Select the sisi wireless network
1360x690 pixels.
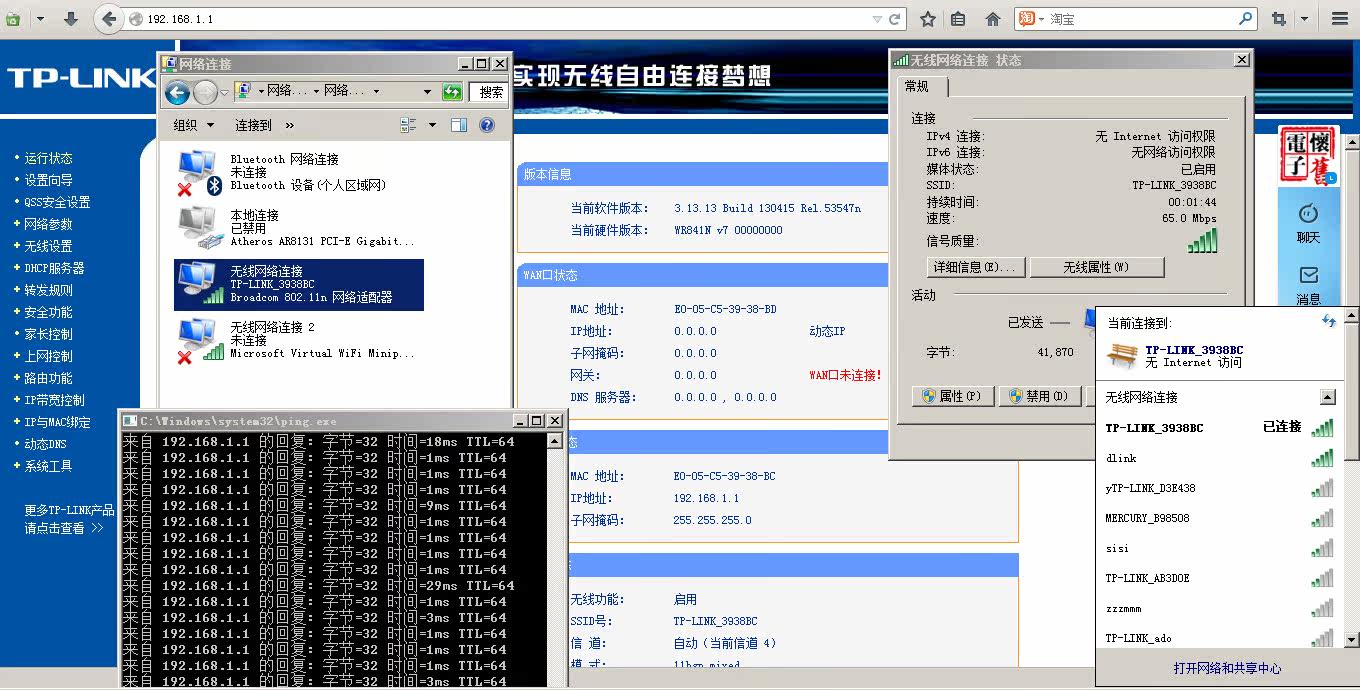tap(1219, 548)
